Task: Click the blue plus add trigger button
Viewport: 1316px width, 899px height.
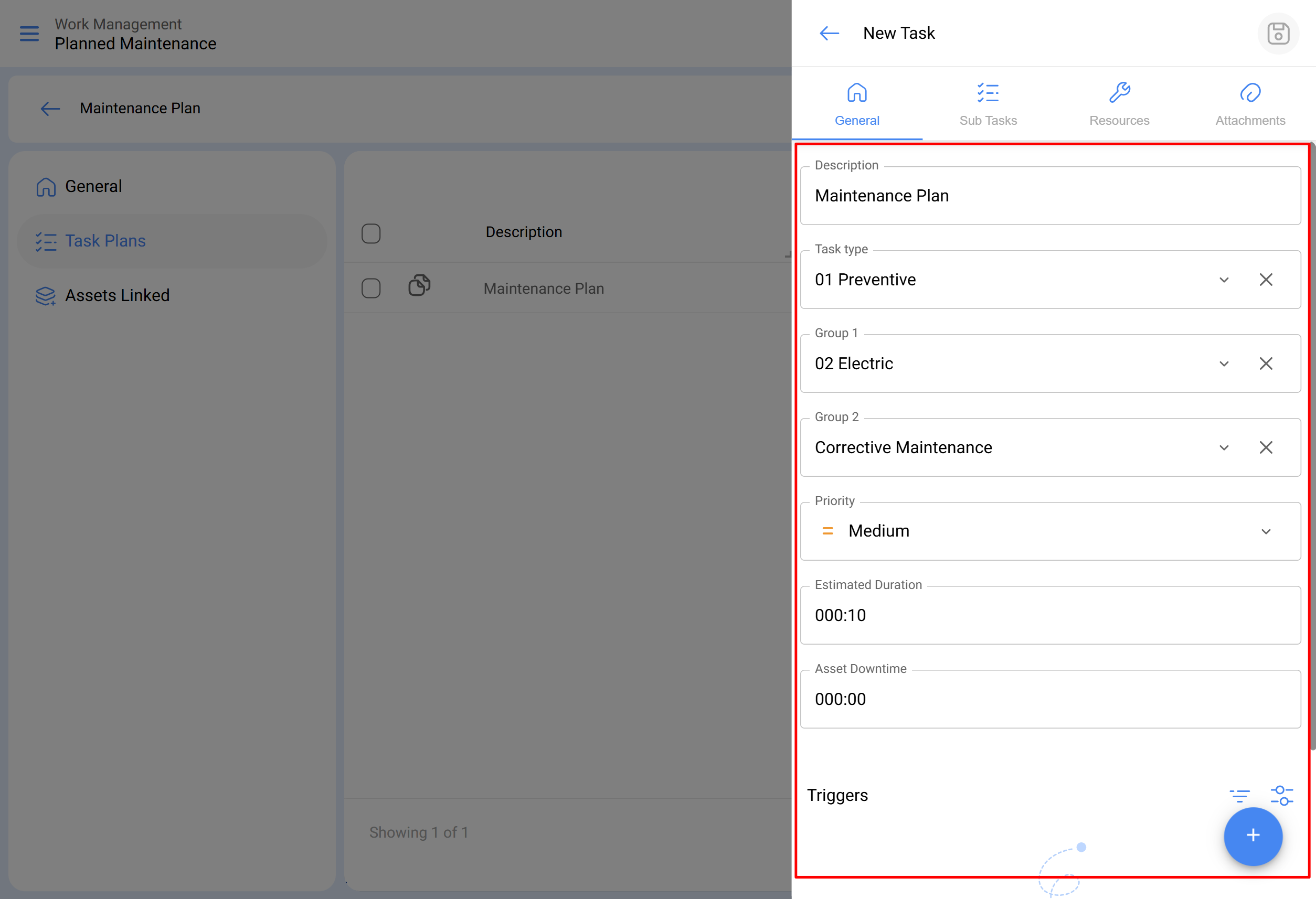Action: tap(1253, 836)
